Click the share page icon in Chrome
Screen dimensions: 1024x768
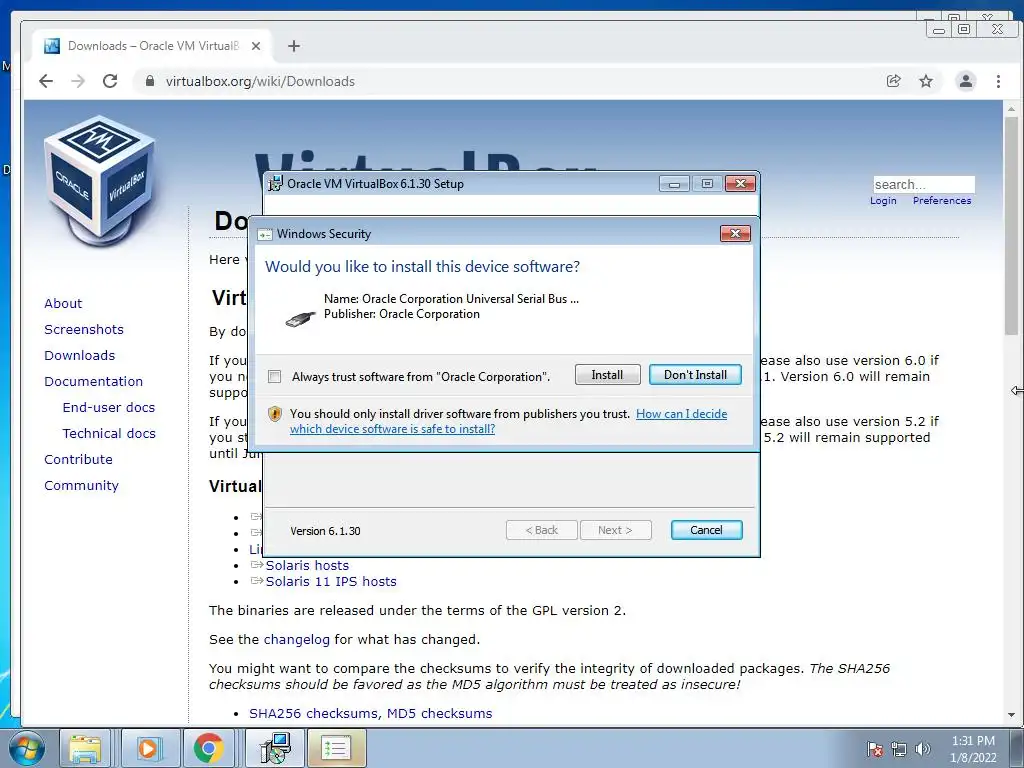893,81
